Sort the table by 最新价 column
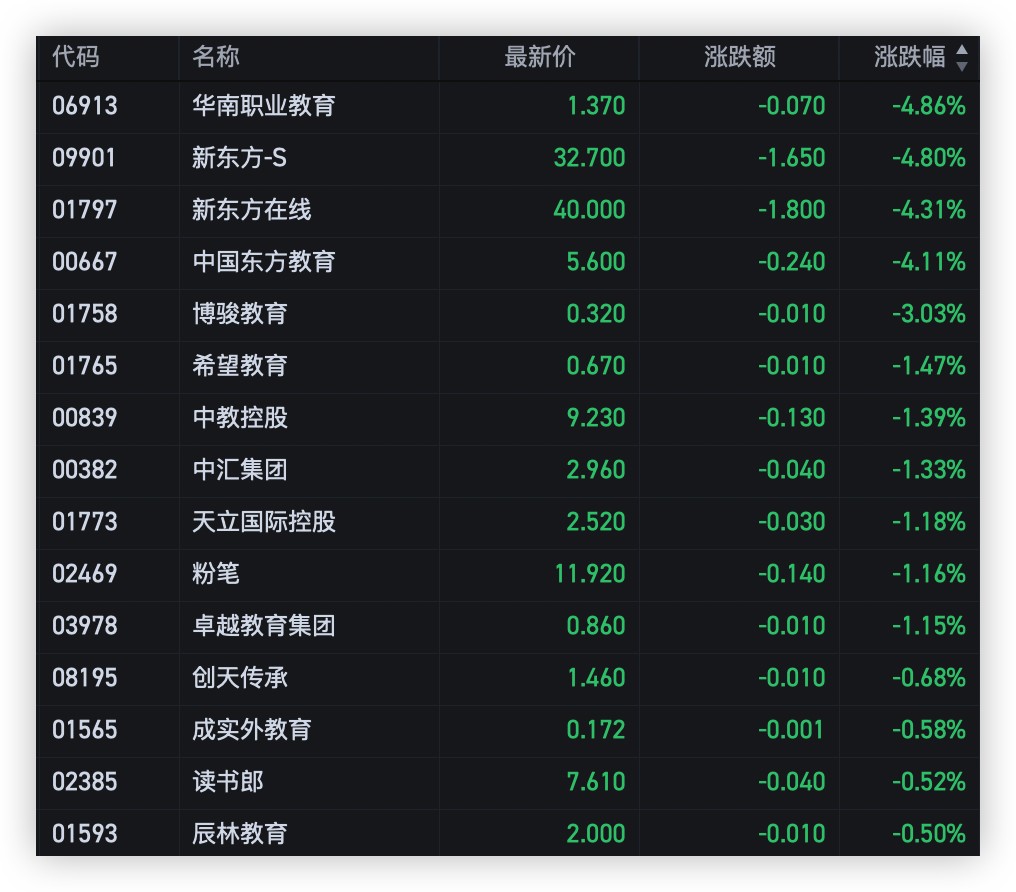 pos(539,57)
